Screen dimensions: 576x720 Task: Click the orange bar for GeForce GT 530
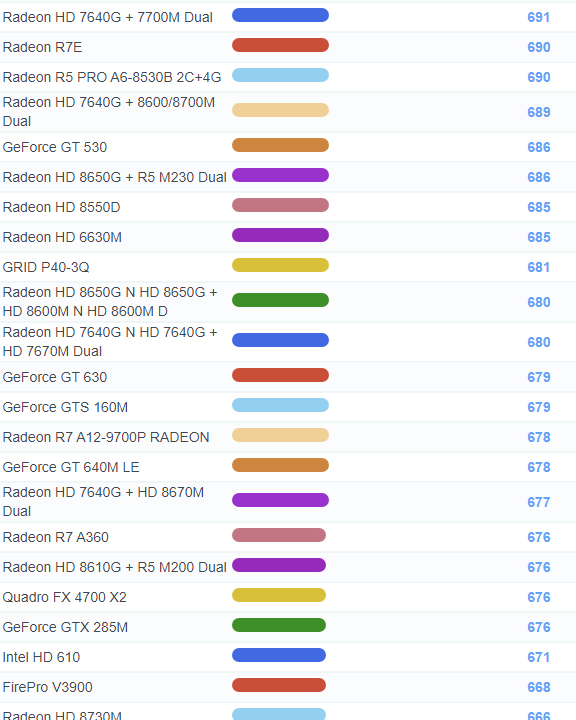[280, 145]
